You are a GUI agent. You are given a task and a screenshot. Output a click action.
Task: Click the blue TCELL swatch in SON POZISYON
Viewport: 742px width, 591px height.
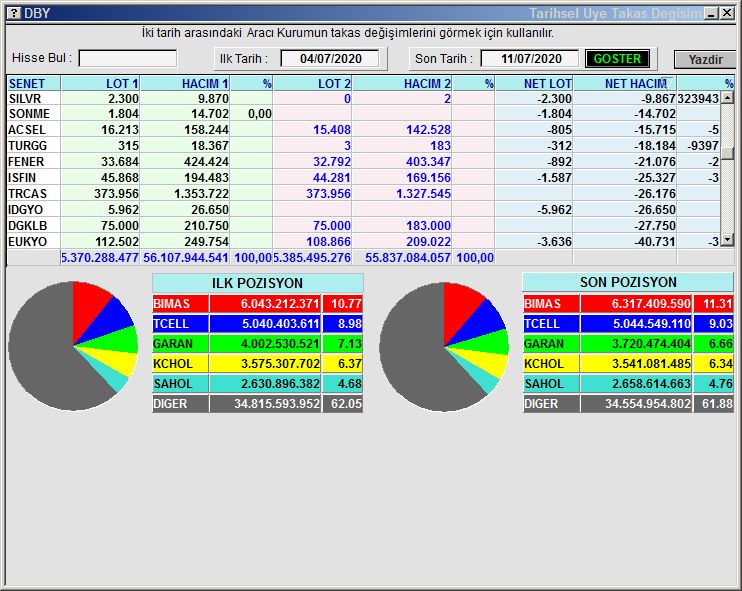[551, 324]
